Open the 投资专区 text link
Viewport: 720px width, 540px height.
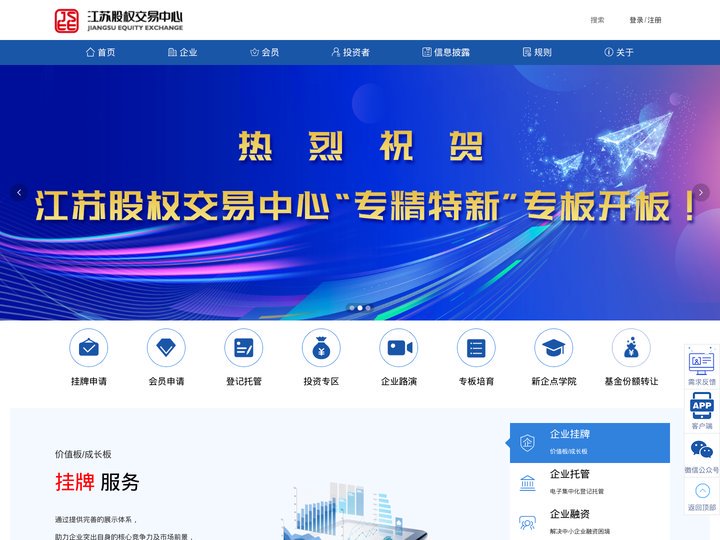click(x=321, y=381)
